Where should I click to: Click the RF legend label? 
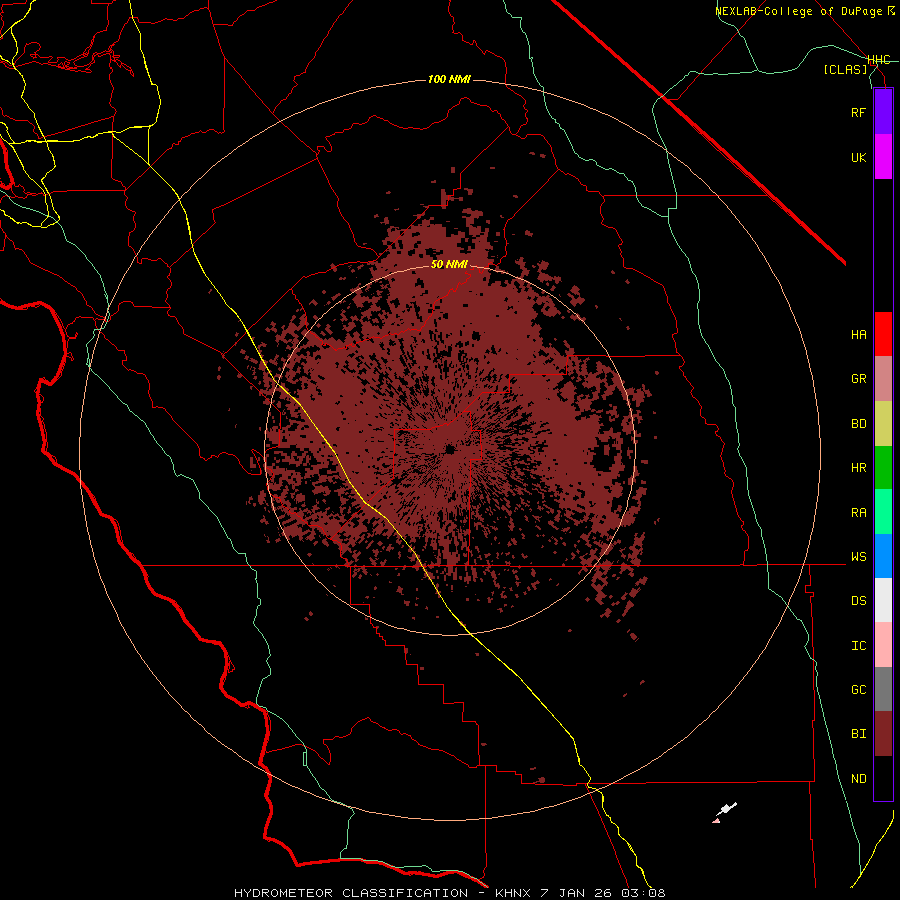pyautogui.click(x=858, y=112)
